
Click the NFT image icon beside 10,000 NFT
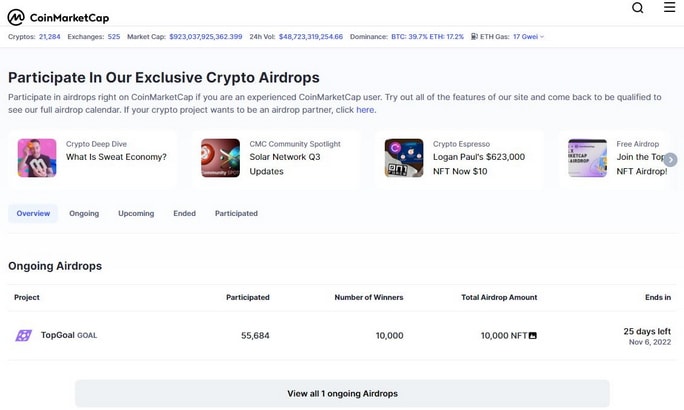(x=533, y=336)
